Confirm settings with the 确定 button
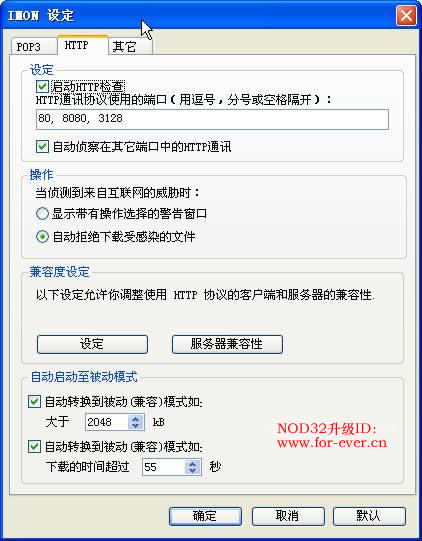This screenshot has height=541, width=422. click(x=205, y=516)
